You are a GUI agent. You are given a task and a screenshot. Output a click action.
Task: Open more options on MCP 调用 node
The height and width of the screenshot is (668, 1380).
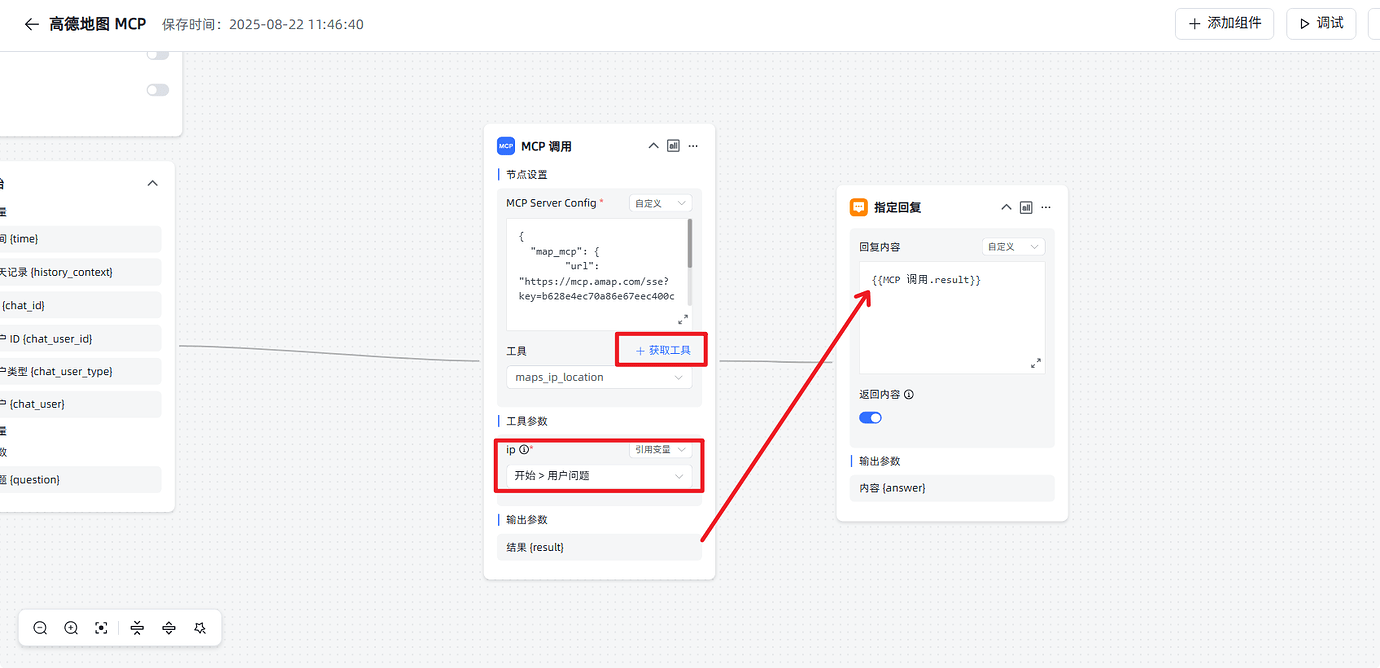tap(693, 146)
